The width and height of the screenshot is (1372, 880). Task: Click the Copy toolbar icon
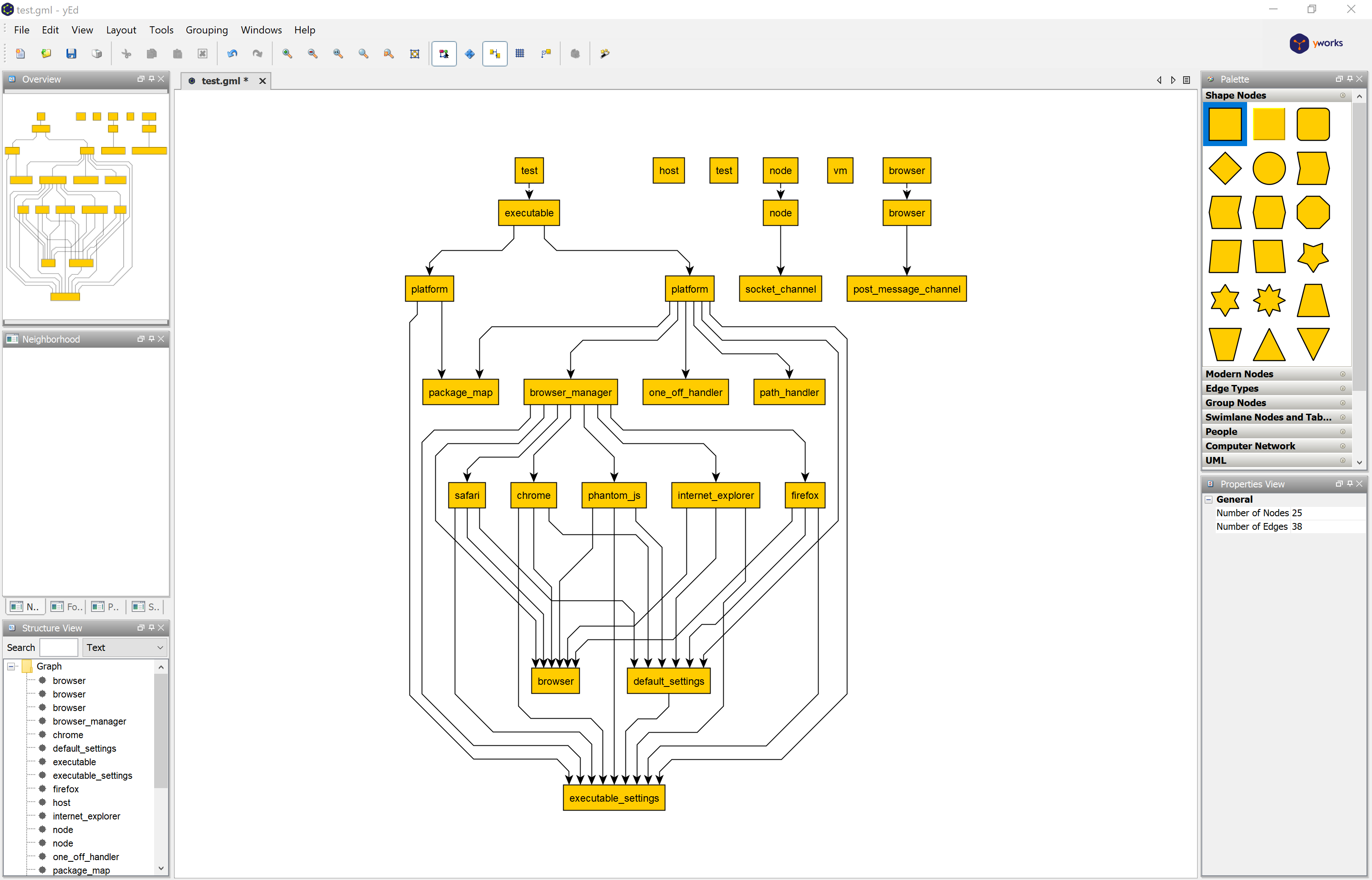[152, 54]
